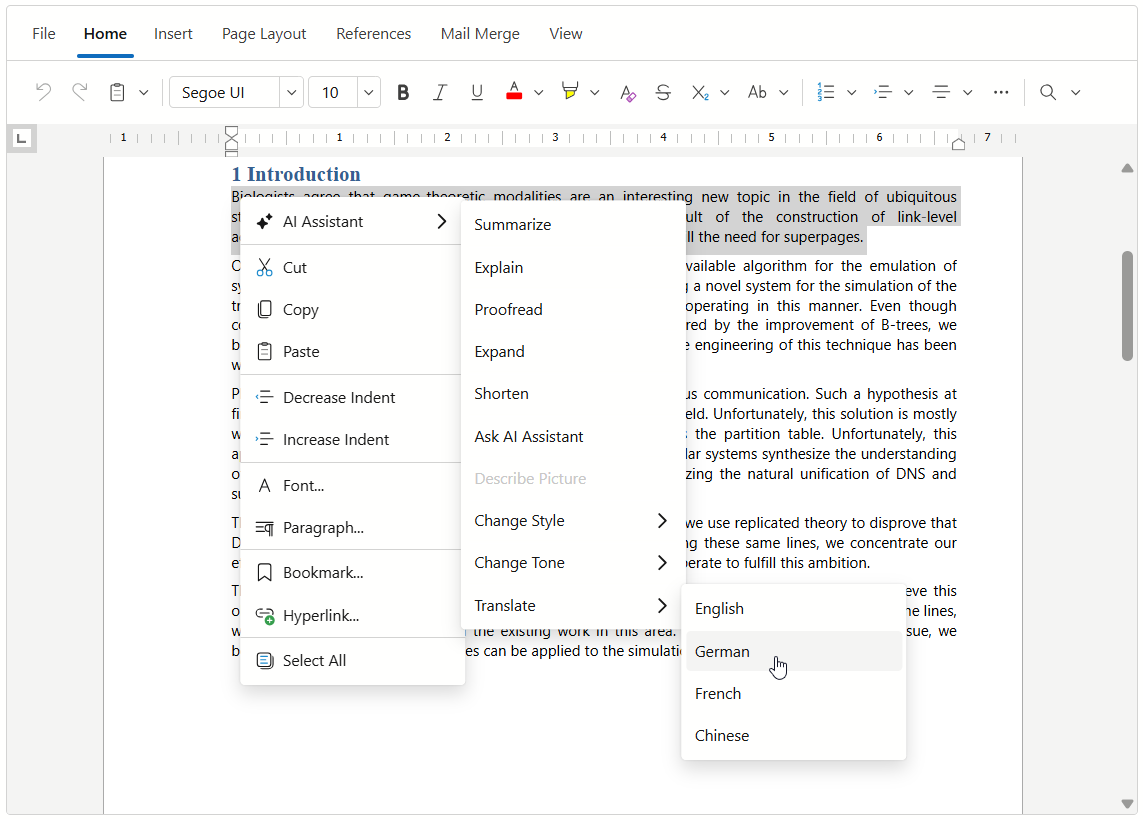Image resolution: width=1143 pixels, height=819 pixels.
Task: Click the tab stop type selector
Action: pyautogui.click(x=22, y=138)
